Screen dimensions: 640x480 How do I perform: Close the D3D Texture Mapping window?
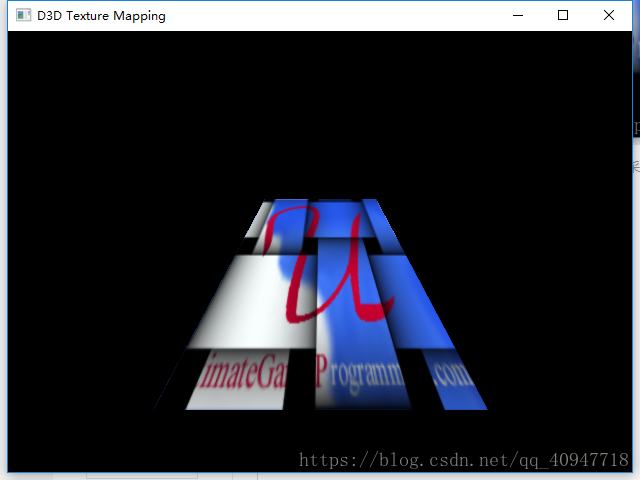click(609, 16)
